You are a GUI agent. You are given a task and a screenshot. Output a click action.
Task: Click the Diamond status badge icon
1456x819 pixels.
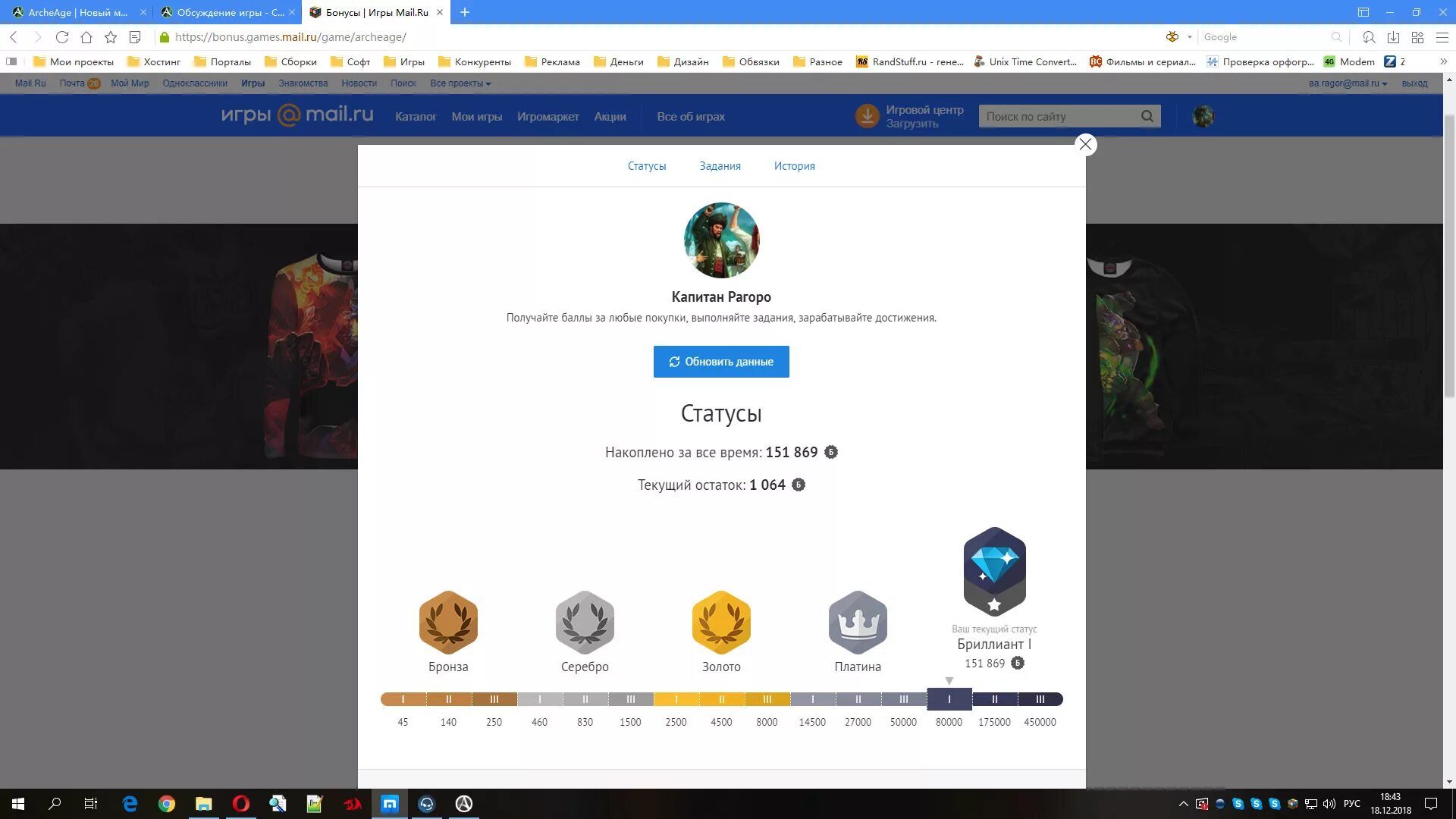click(x=994, y=570)
